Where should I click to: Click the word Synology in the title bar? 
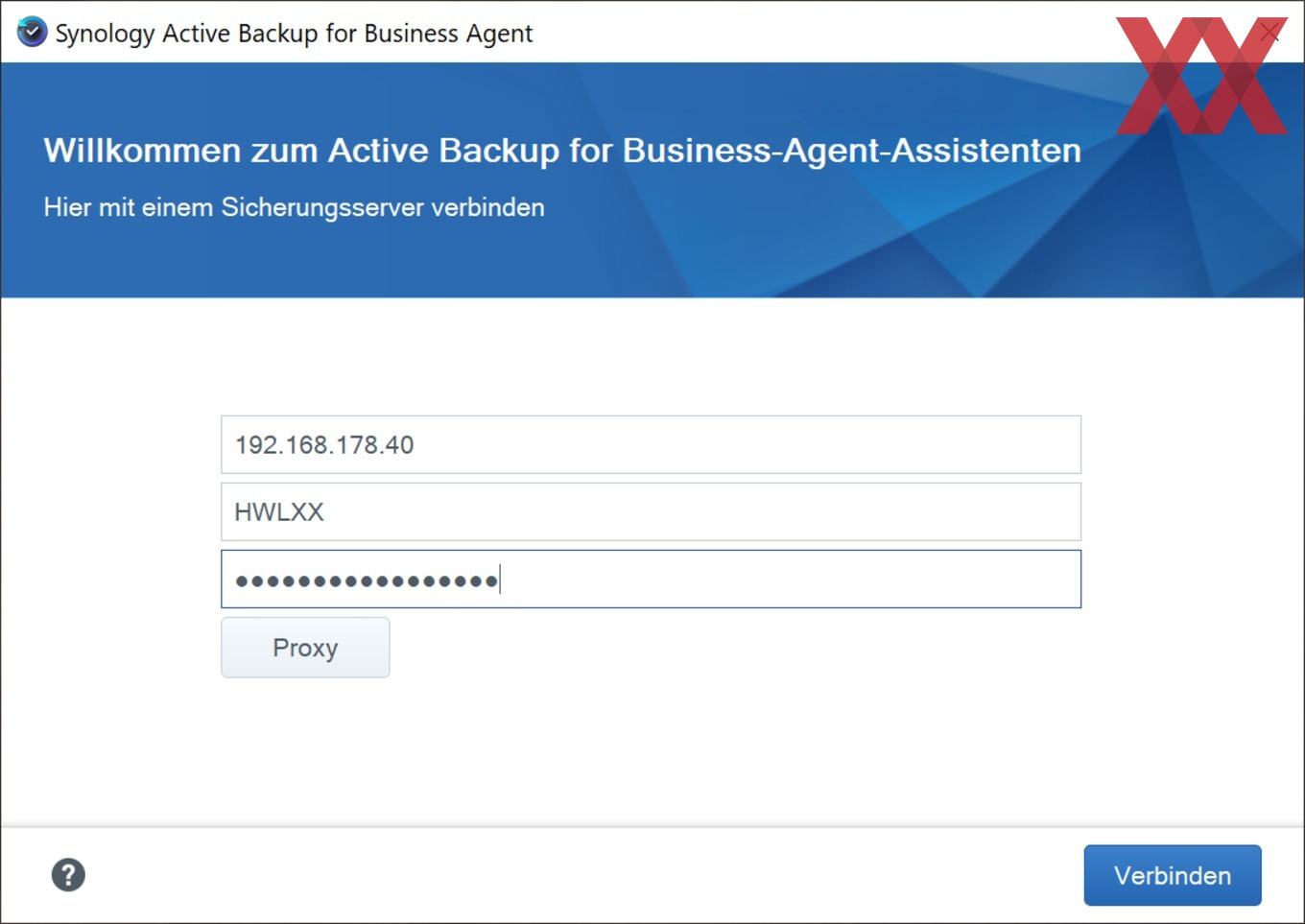[105, 34]
